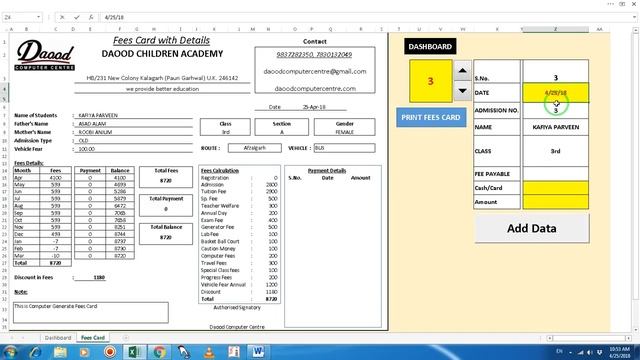Click the Windows Start button
Screen dimensions: 640x360
tap(10, 352)
